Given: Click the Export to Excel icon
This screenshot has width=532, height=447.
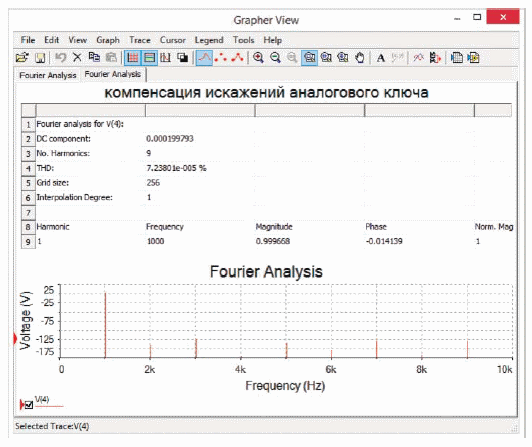Looking at the screenshot, I should point(457,57).
